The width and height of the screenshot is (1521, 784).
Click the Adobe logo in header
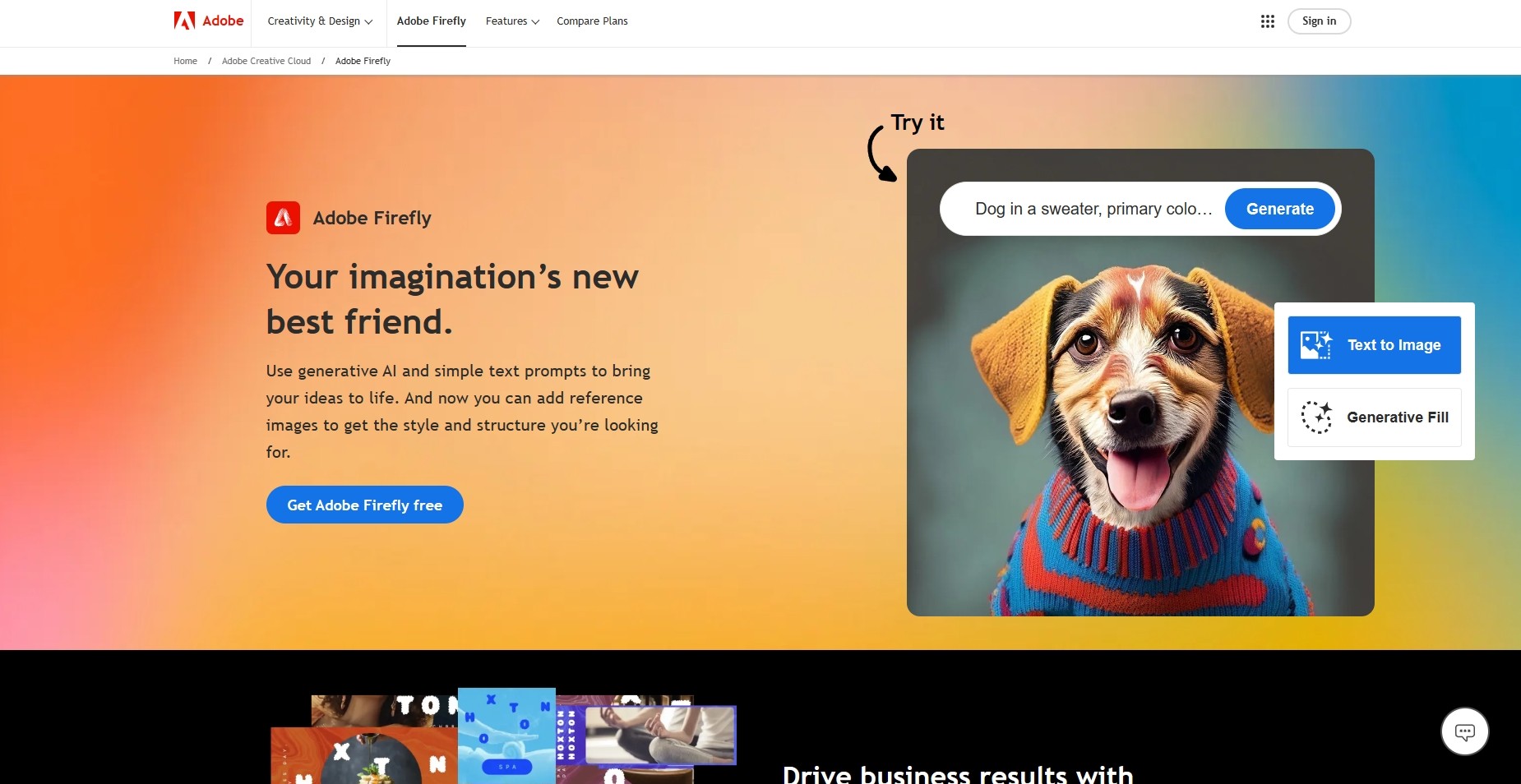pyautogui.click(x=209, y=21)
